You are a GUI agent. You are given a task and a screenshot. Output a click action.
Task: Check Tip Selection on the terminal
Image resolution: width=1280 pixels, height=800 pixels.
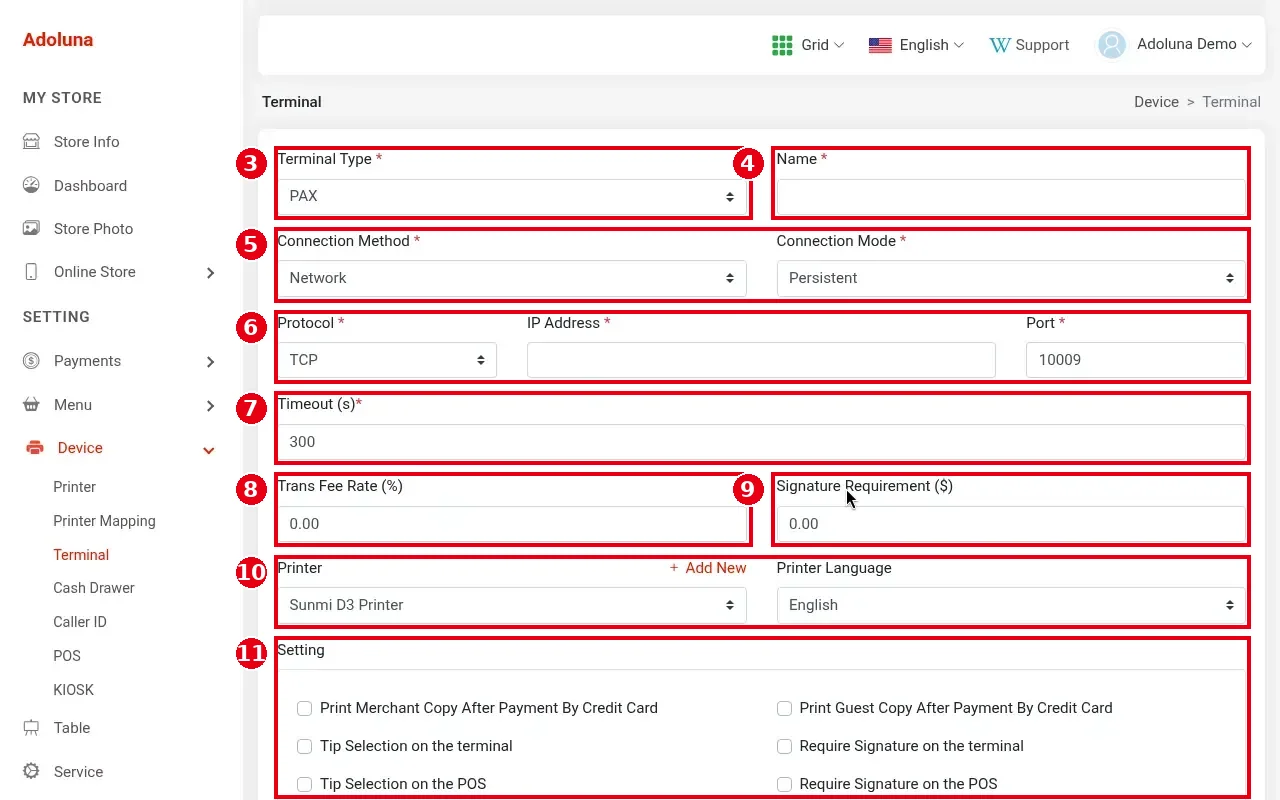[304, 746]
